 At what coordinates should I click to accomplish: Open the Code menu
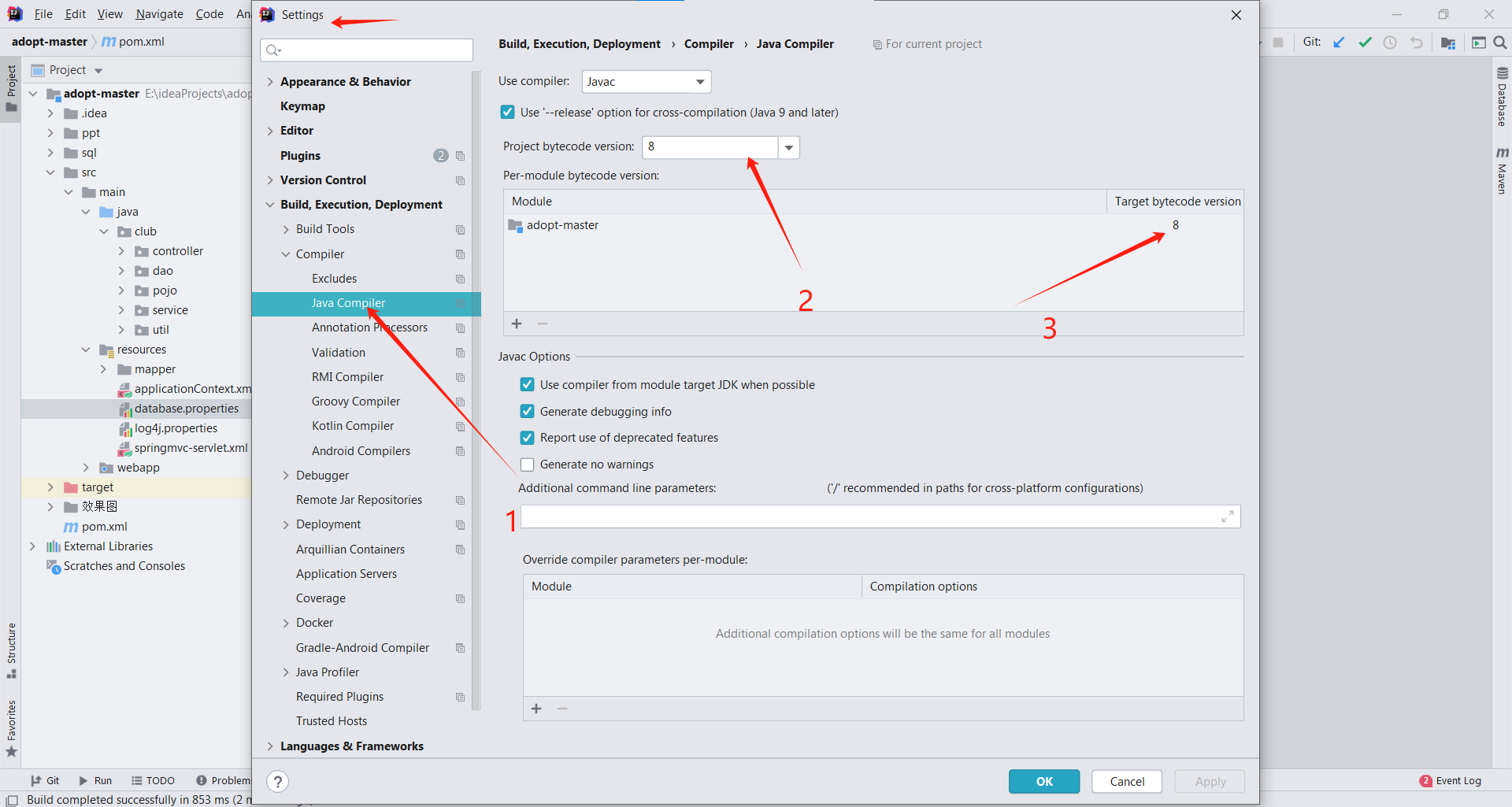209,14
